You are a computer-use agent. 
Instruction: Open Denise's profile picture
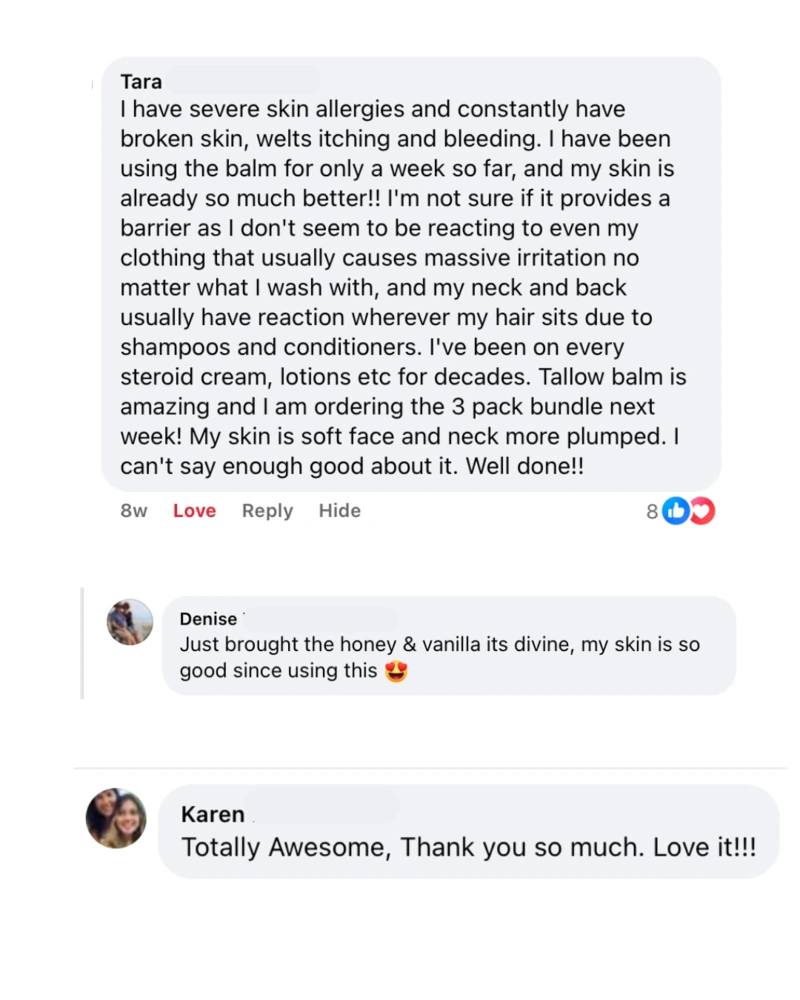pos(129,620)
